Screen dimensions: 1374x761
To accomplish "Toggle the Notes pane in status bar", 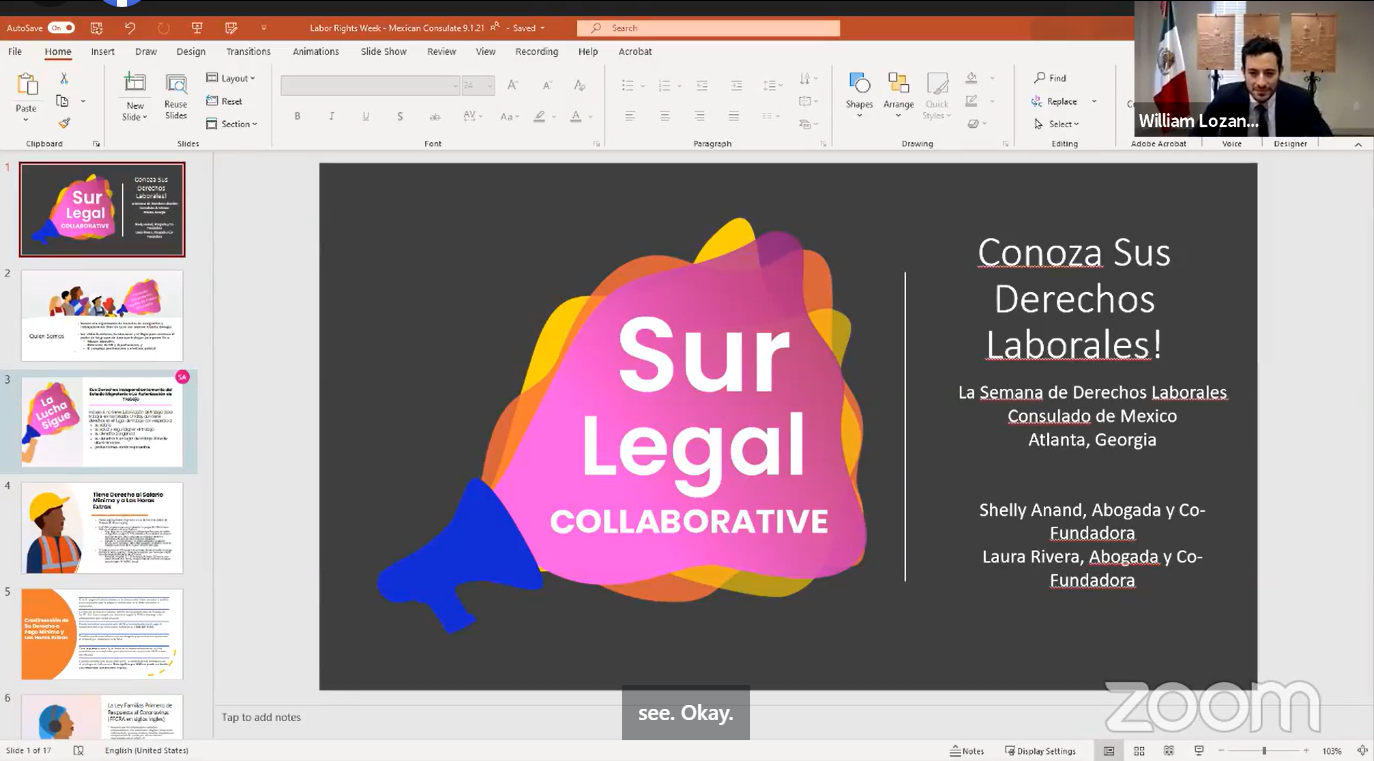I will 967,751.
